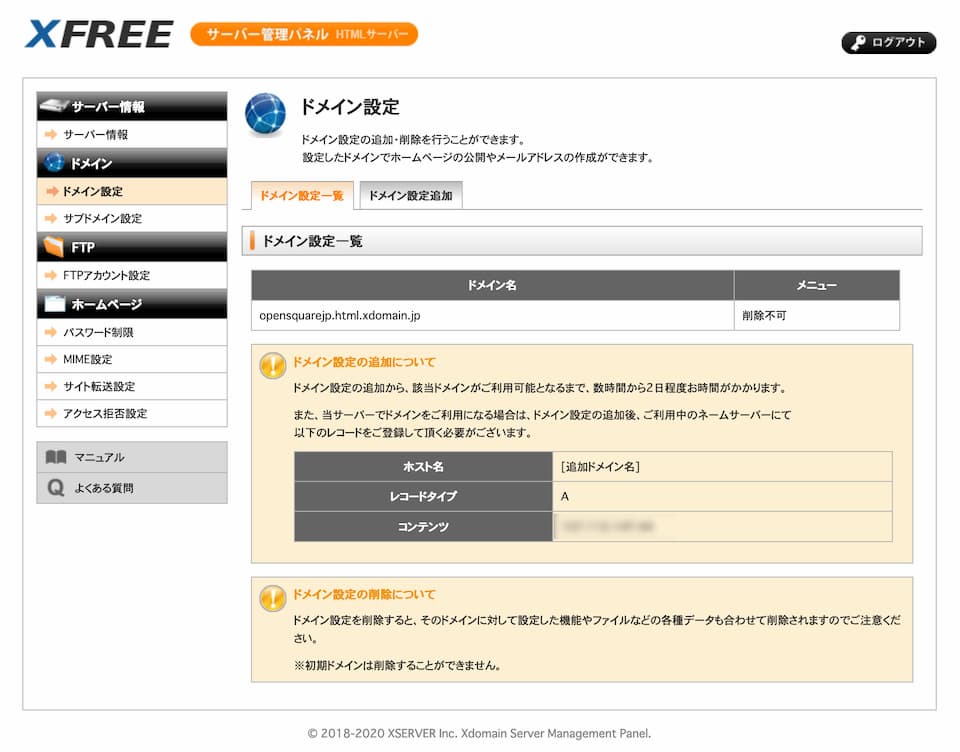Click the warning icon beside ドメイン設定の追加について
The image size is (960, 752).
(x=272, y=366)
